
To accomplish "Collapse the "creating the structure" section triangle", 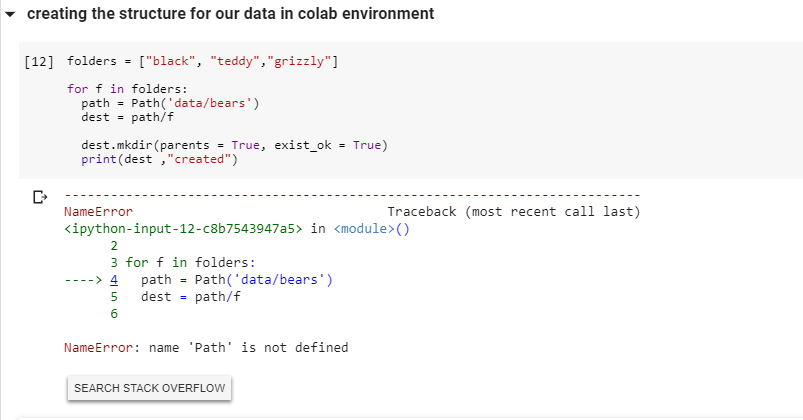I will 12,15.
